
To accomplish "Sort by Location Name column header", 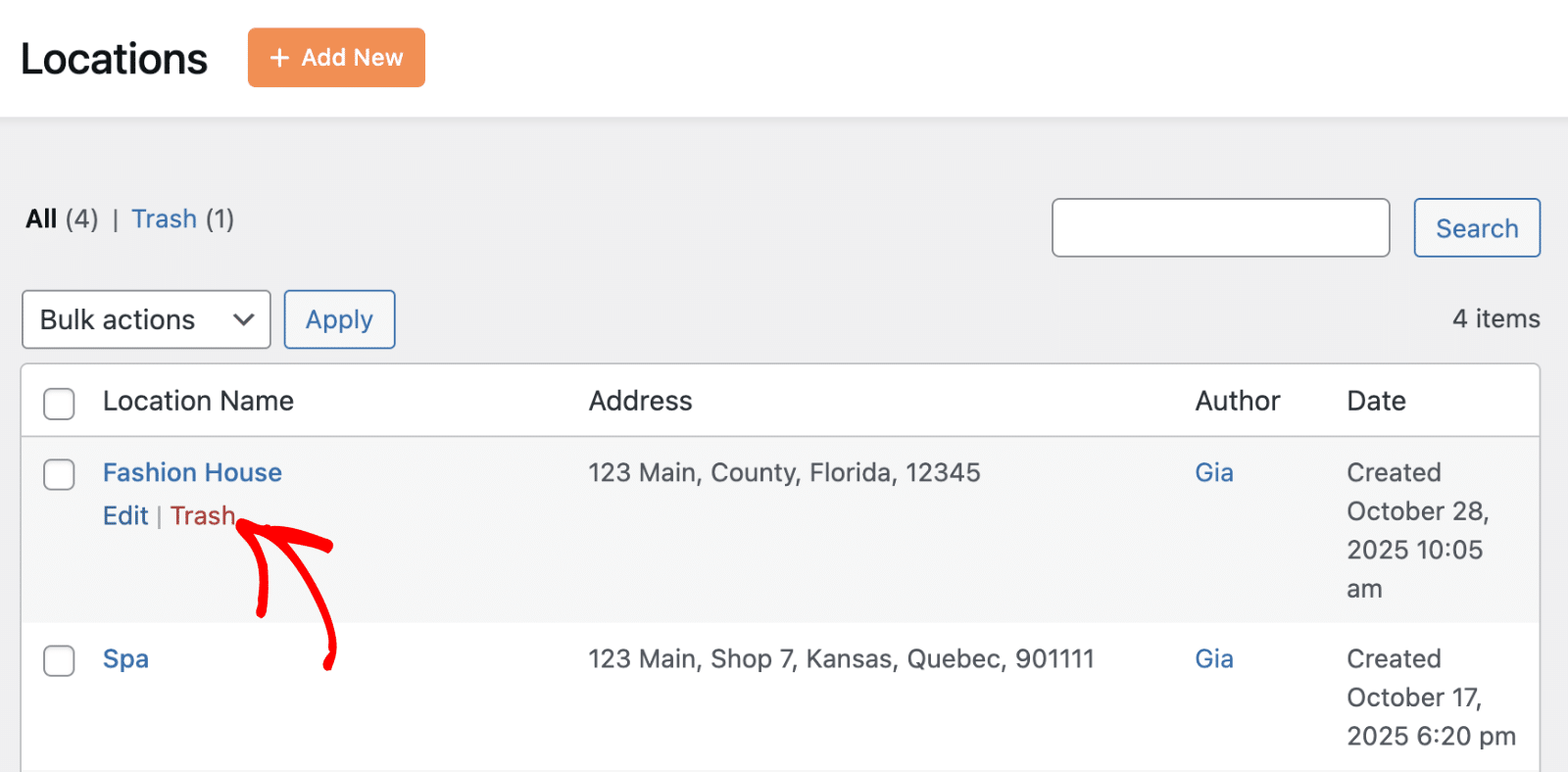I will pos(198,401).
